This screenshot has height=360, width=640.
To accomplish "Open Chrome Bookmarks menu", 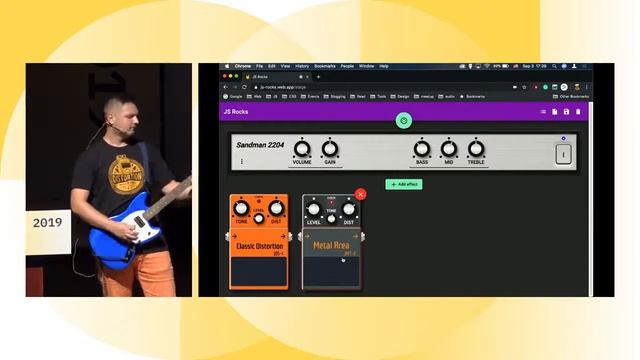I will 325,66.
